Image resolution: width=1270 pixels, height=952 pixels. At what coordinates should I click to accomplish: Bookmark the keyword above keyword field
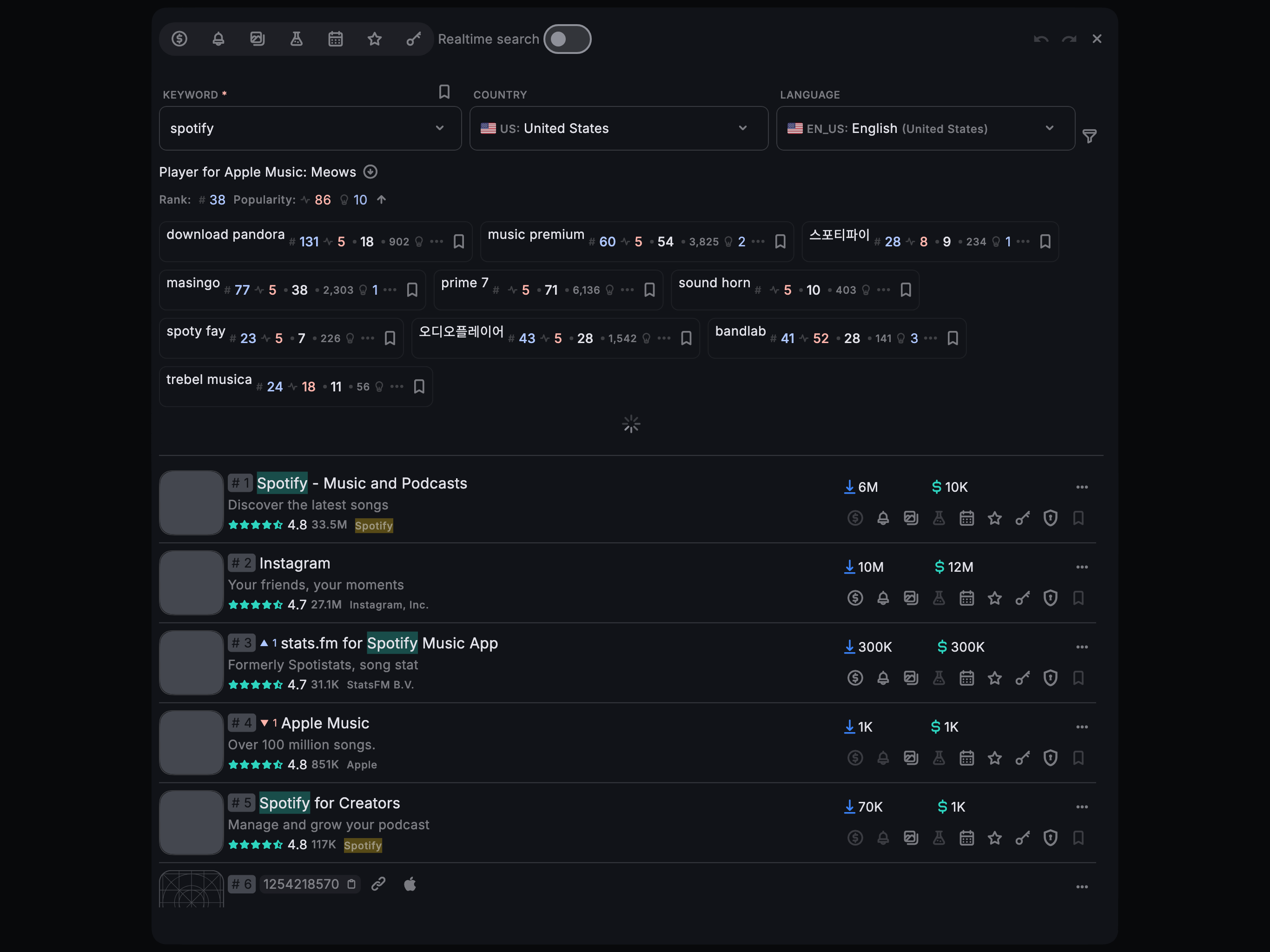444,91
